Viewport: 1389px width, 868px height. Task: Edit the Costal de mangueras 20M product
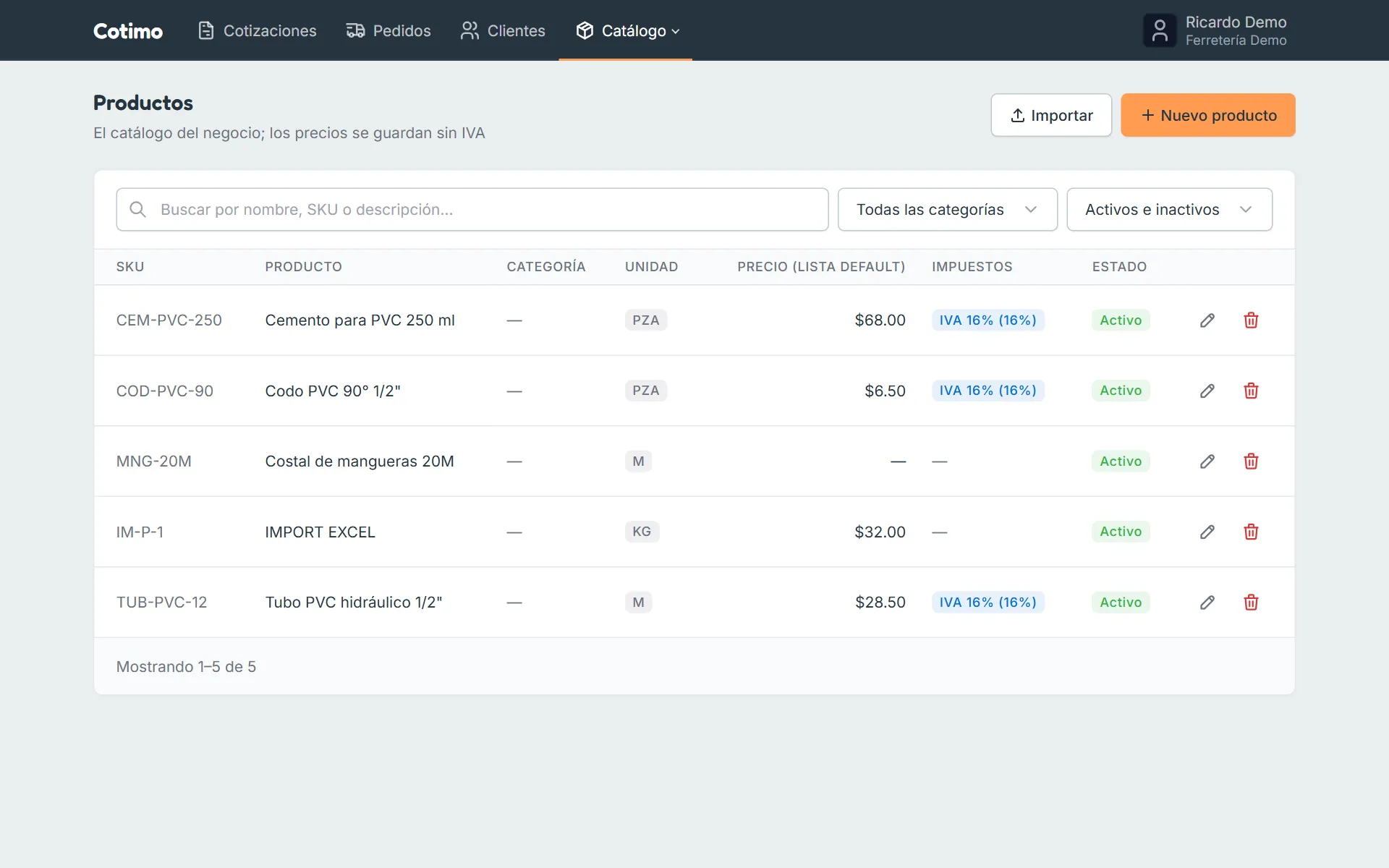click(x=1207, y=461)
